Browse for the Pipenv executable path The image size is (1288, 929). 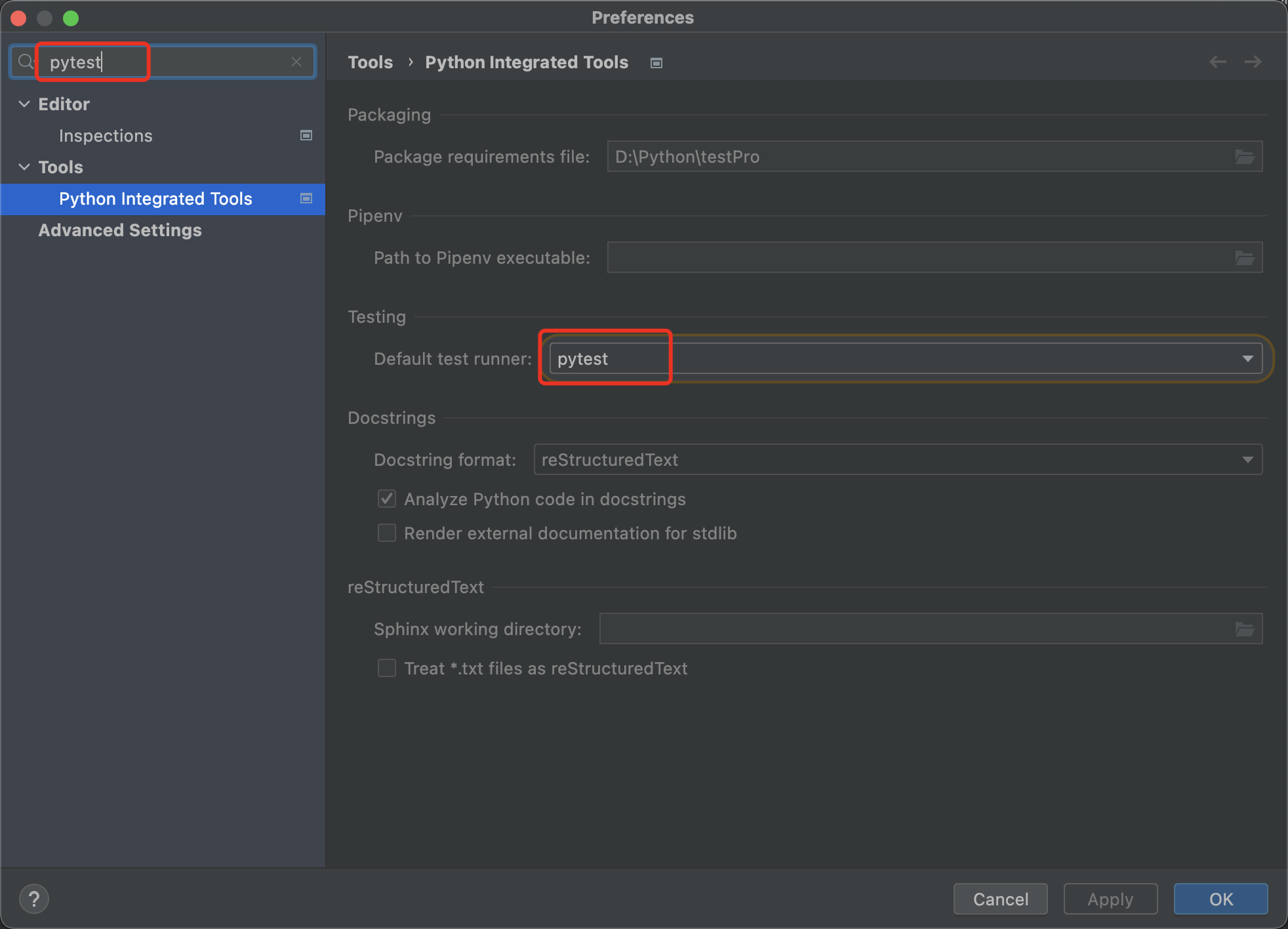tap(1244, 258)
